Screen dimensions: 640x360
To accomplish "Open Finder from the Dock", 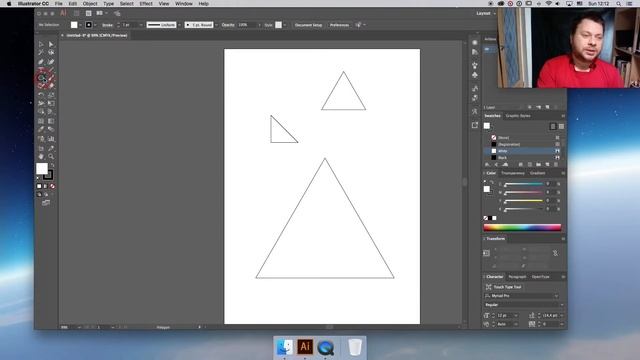I will (x=284, y=347).
